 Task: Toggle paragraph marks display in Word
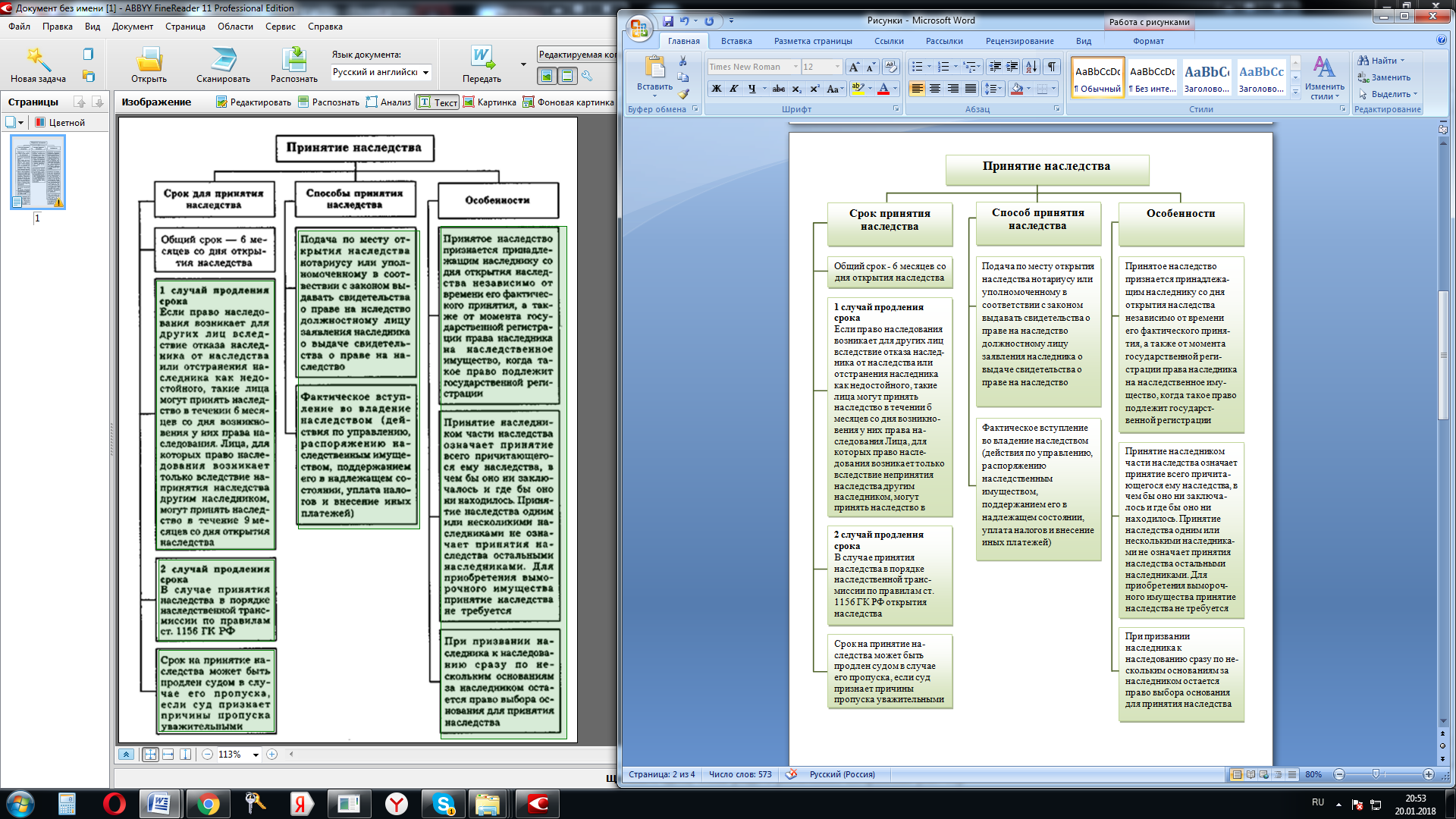1052,67
